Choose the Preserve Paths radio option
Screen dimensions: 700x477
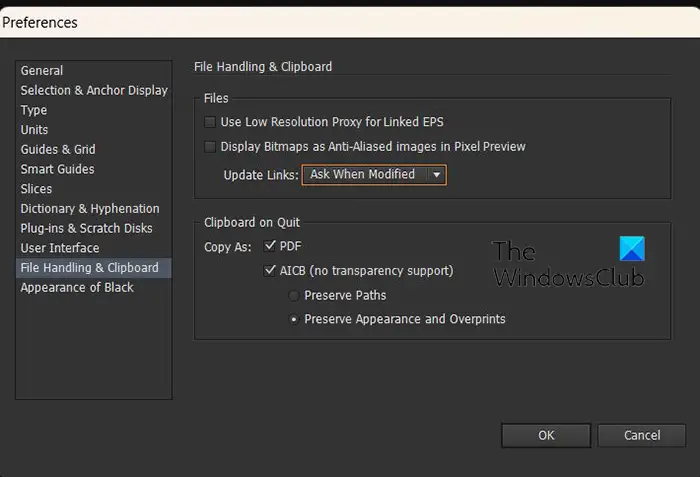[294, 296]
